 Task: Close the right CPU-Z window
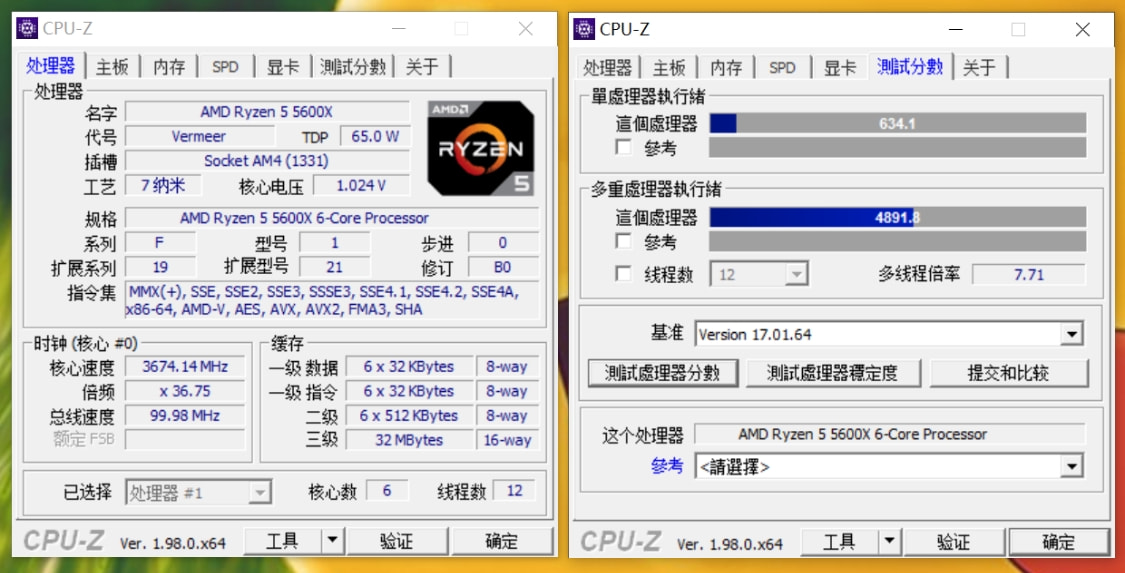pyautogui.click(x=1083, y=29)
